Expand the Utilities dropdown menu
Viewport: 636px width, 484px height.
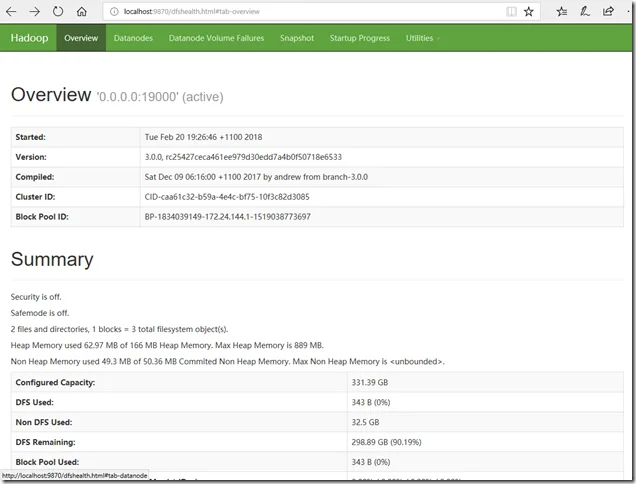pyautogui.click(x=422, y=38)
